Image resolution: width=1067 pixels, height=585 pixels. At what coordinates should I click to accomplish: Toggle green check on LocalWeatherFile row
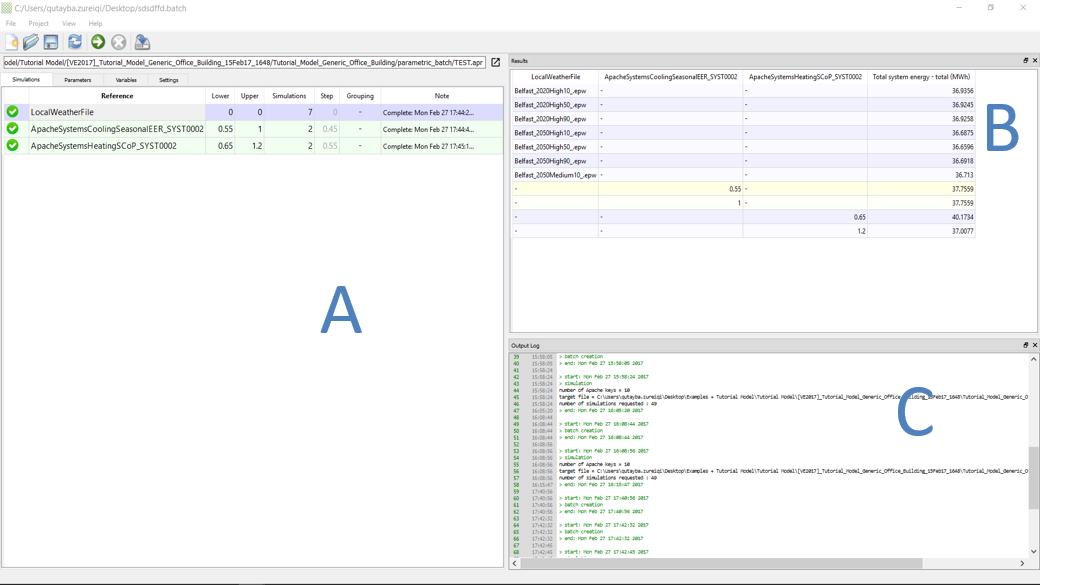[x=13, y=112]
